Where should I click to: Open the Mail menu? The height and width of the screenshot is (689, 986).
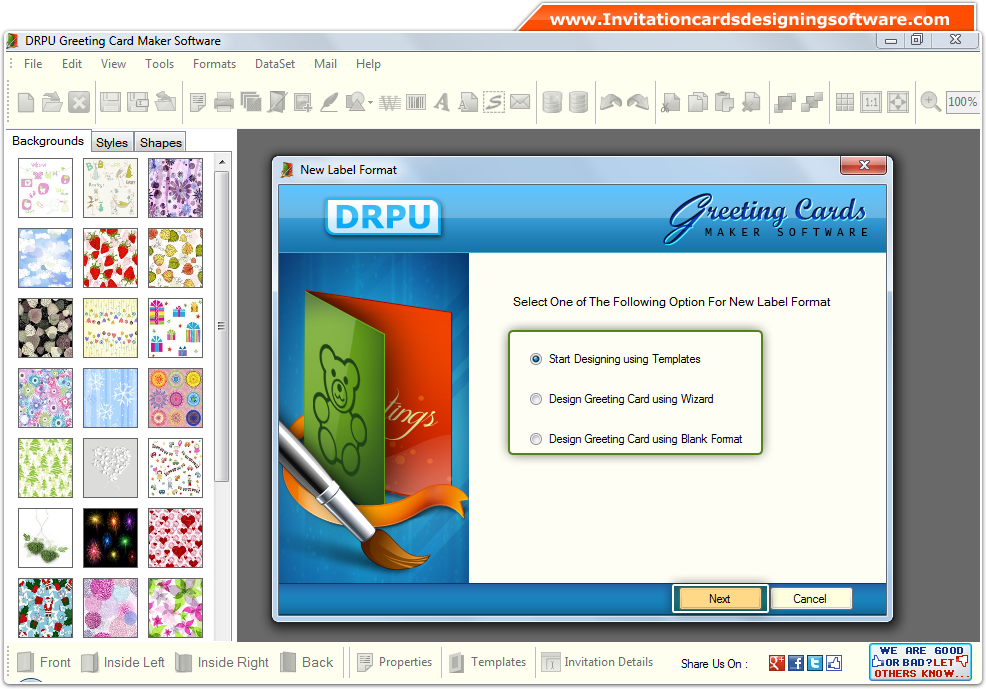pyautogui.click(x=325, y=64)
